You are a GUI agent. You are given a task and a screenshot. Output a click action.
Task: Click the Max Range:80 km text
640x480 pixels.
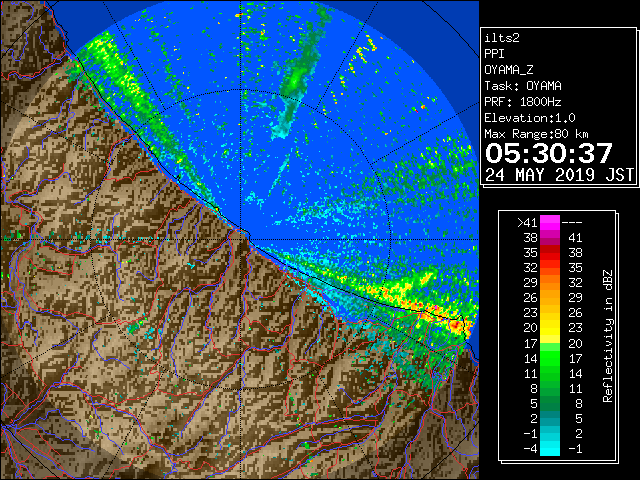[x=536, y=134]
